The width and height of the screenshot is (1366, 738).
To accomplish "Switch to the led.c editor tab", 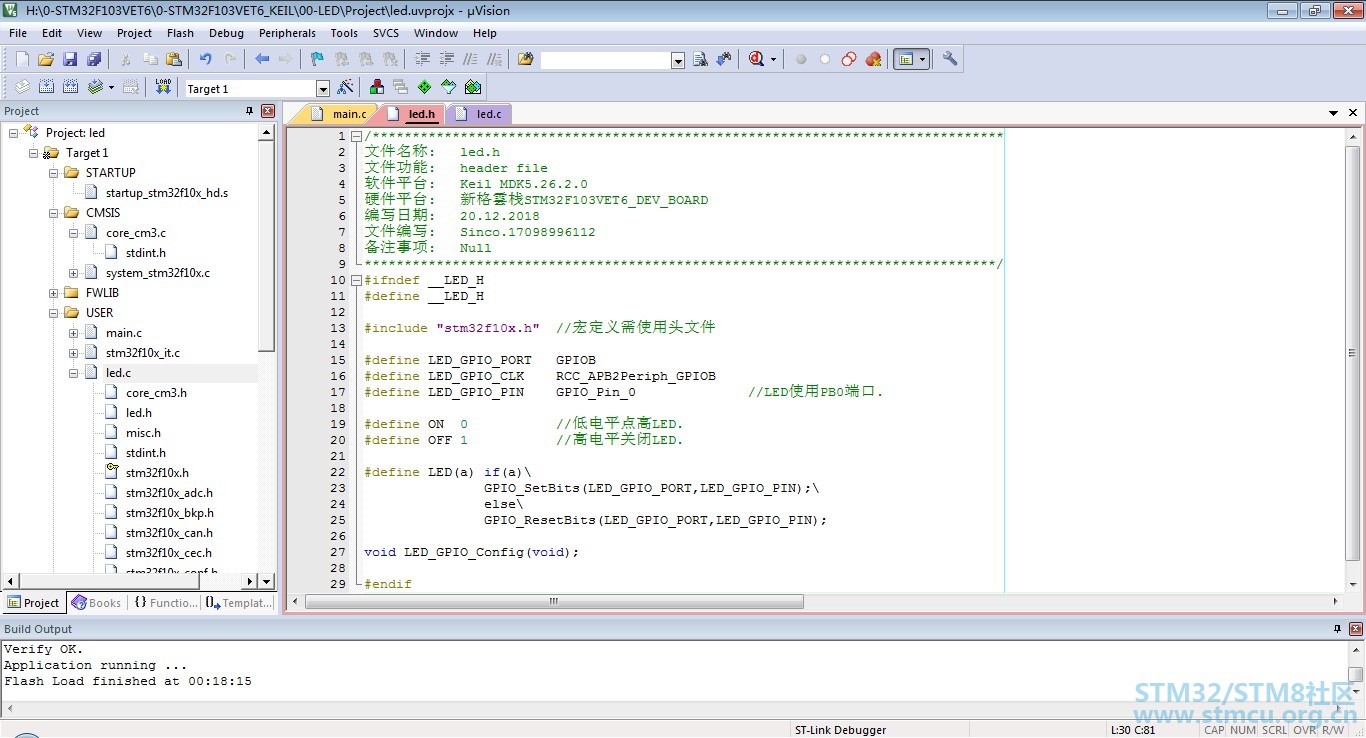I will 479,114.
